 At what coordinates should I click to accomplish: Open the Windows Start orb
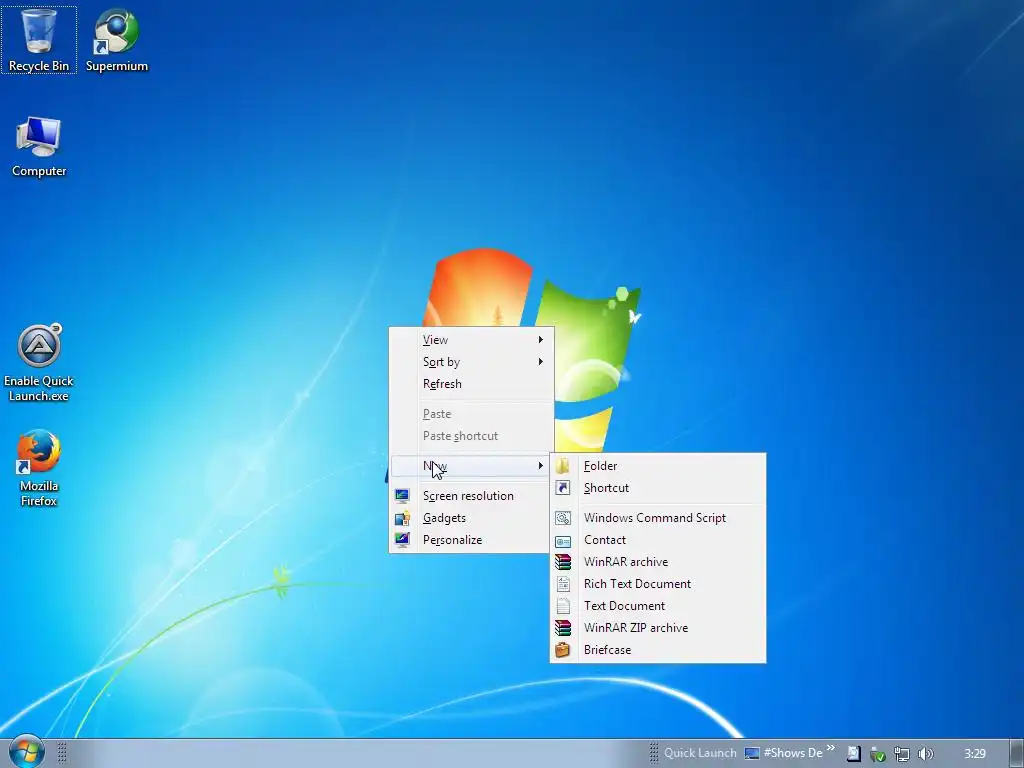click(26, 751)
